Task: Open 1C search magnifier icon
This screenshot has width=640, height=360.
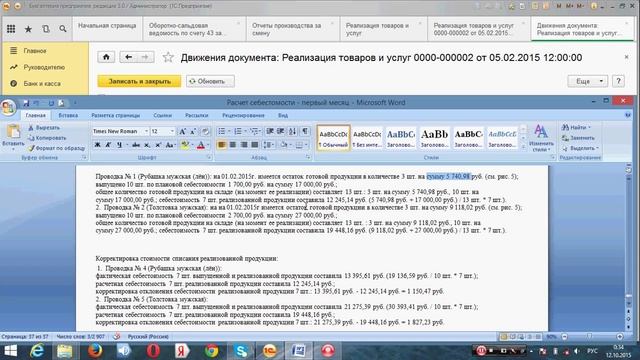Action: tap(63, 29)
